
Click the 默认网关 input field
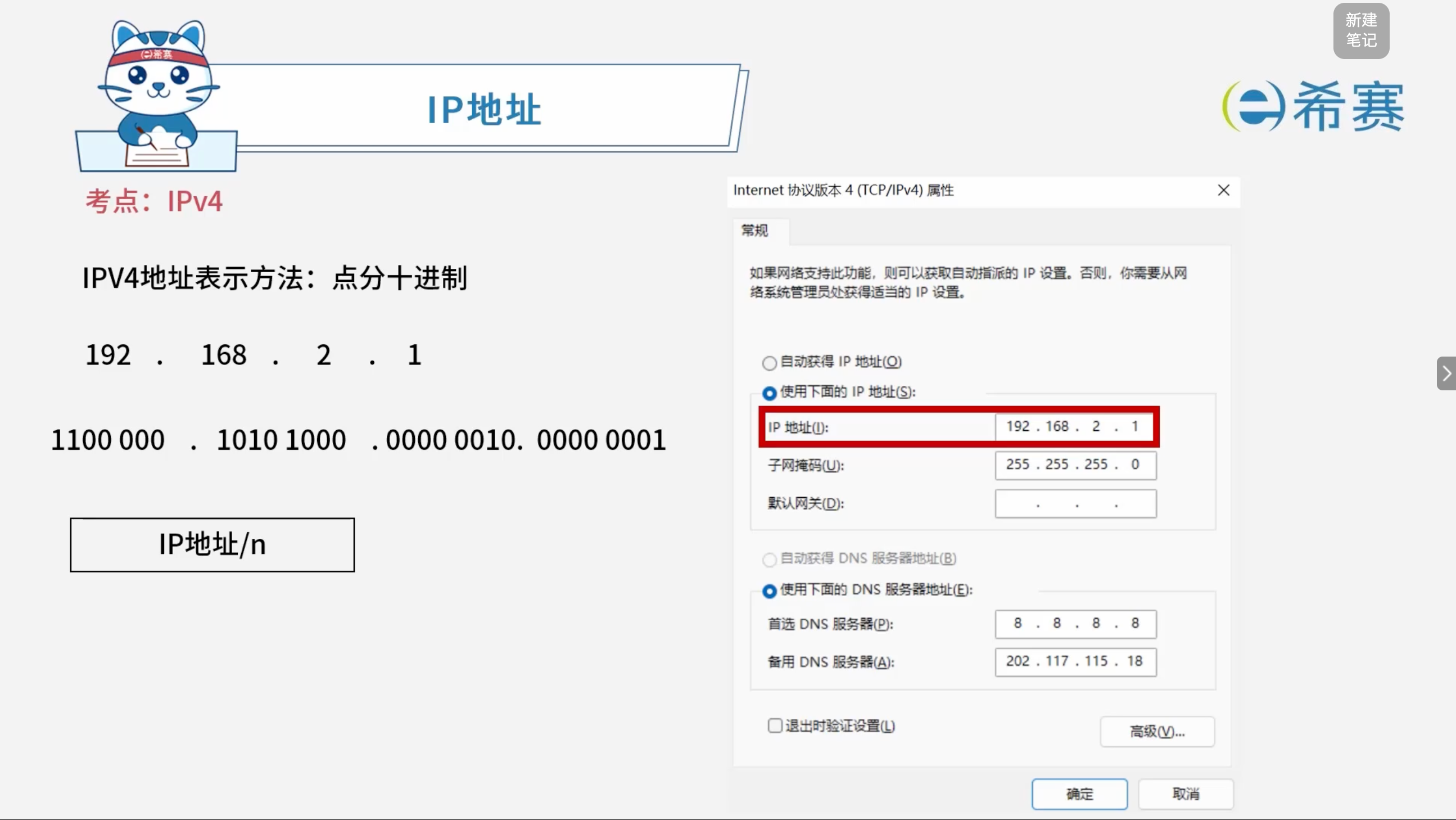1075,503
